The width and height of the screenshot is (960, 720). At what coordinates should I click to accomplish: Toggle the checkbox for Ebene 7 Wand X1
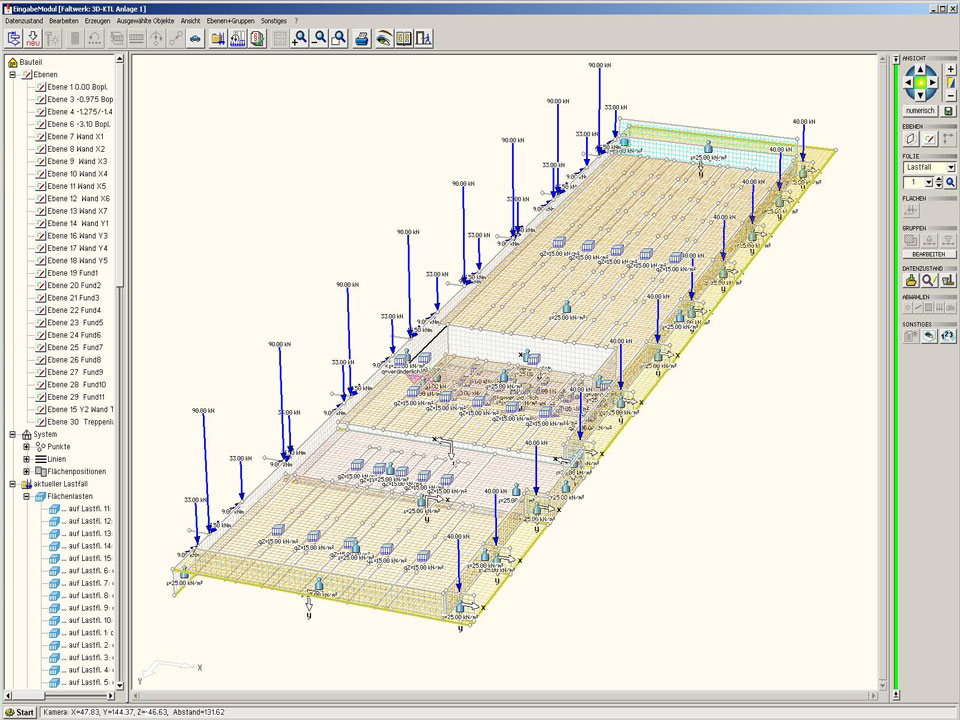pos(41,137)
